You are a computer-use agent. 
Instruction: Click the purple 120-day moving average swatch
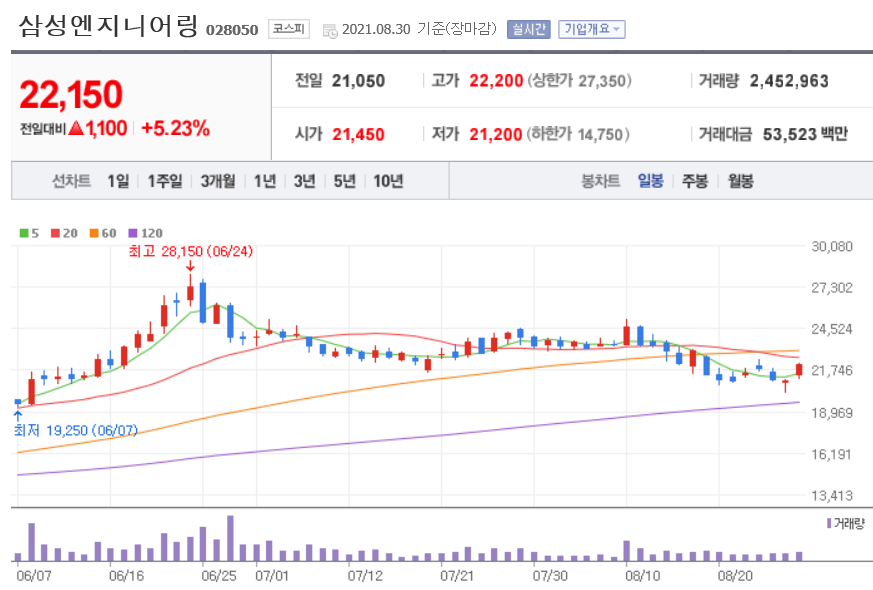(x=133, y=233)
